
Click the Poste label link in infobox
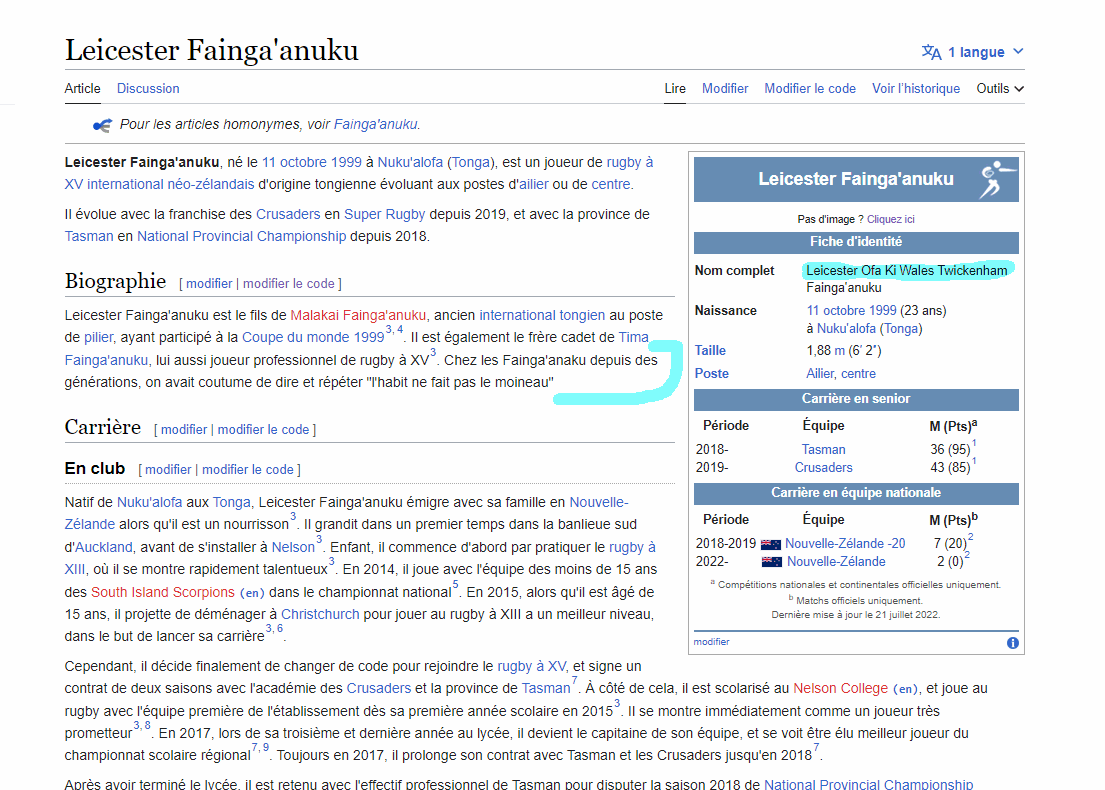click(x=712, y=374)
